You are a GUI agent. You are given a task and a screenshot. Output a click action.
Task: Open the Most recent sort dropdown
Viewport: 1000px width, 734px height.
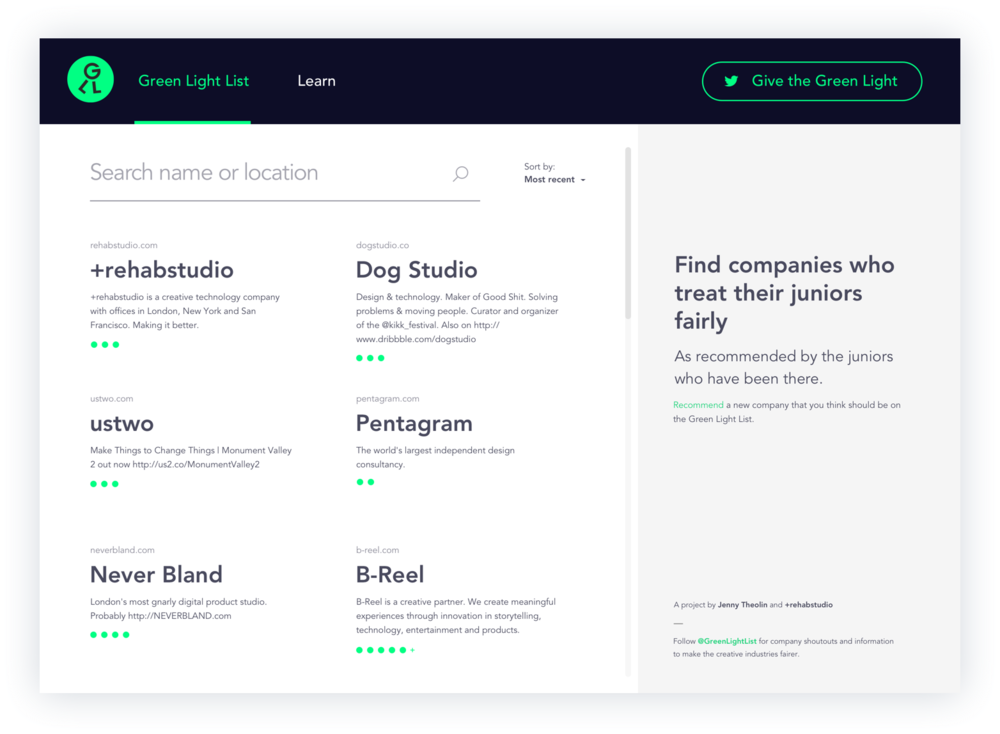pos(554,180)
